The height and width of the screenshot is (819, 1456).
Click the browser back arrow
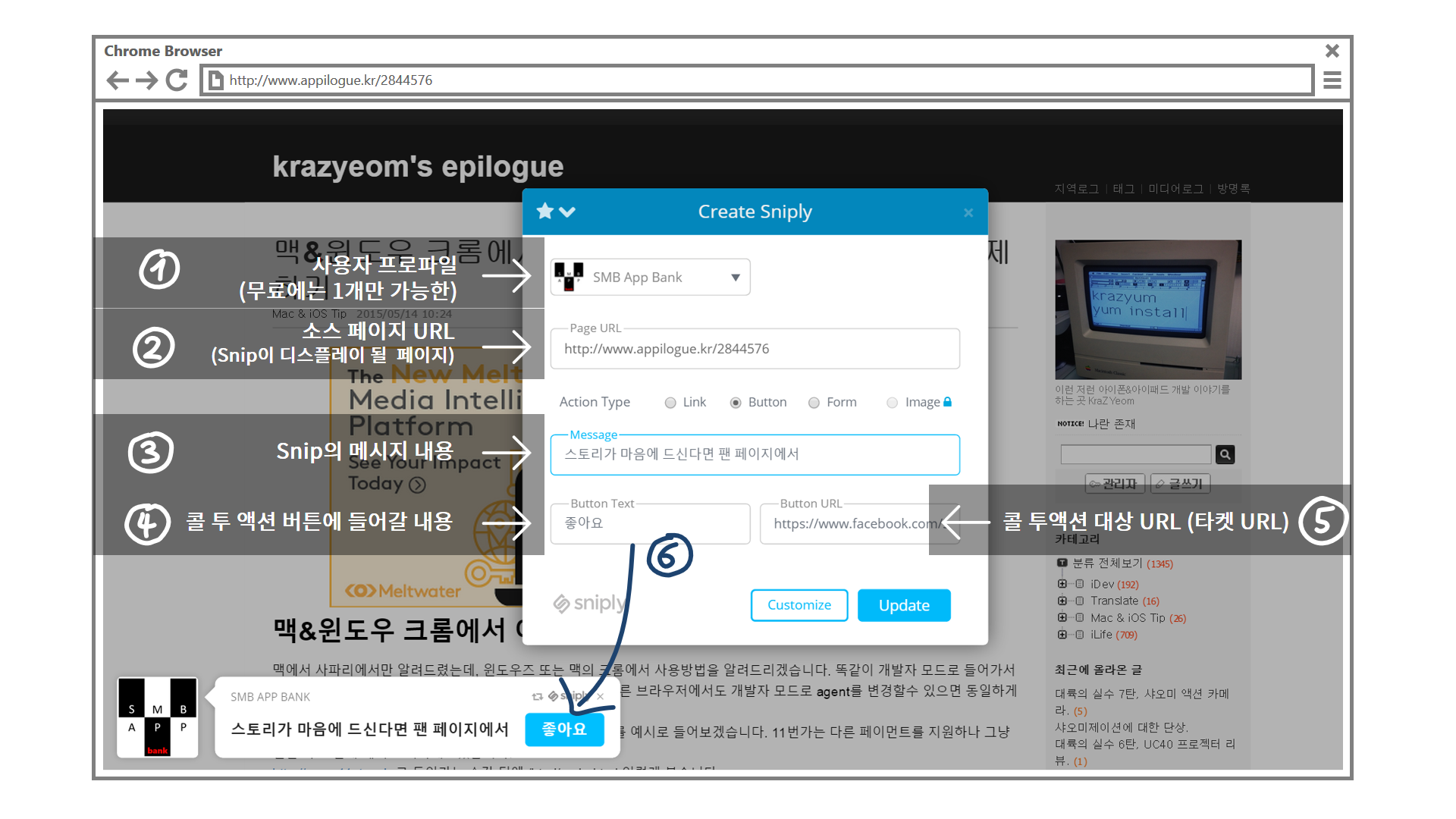click(118, 80)
